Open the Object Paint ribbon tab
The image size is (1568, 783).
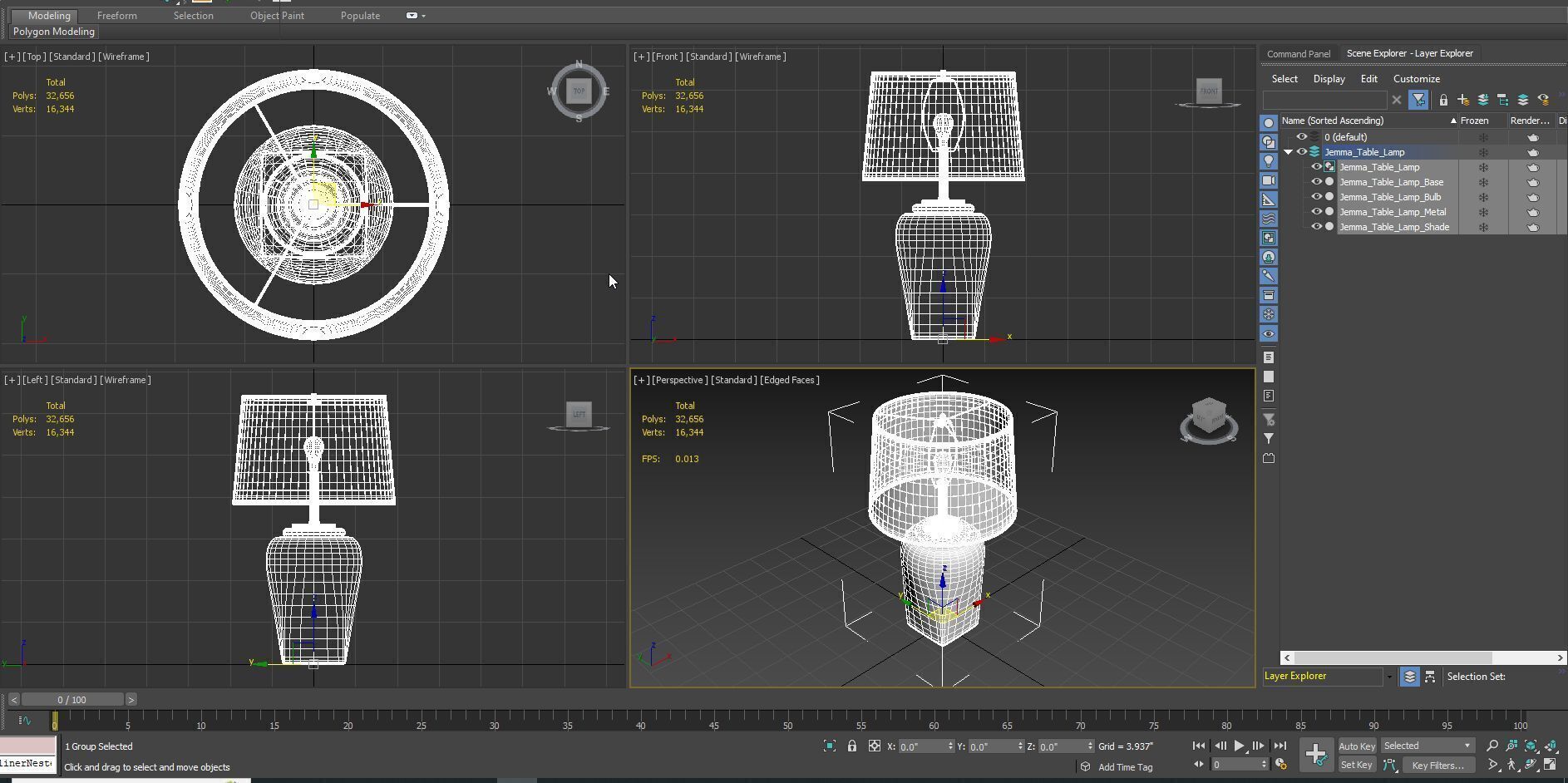[277, 16]
